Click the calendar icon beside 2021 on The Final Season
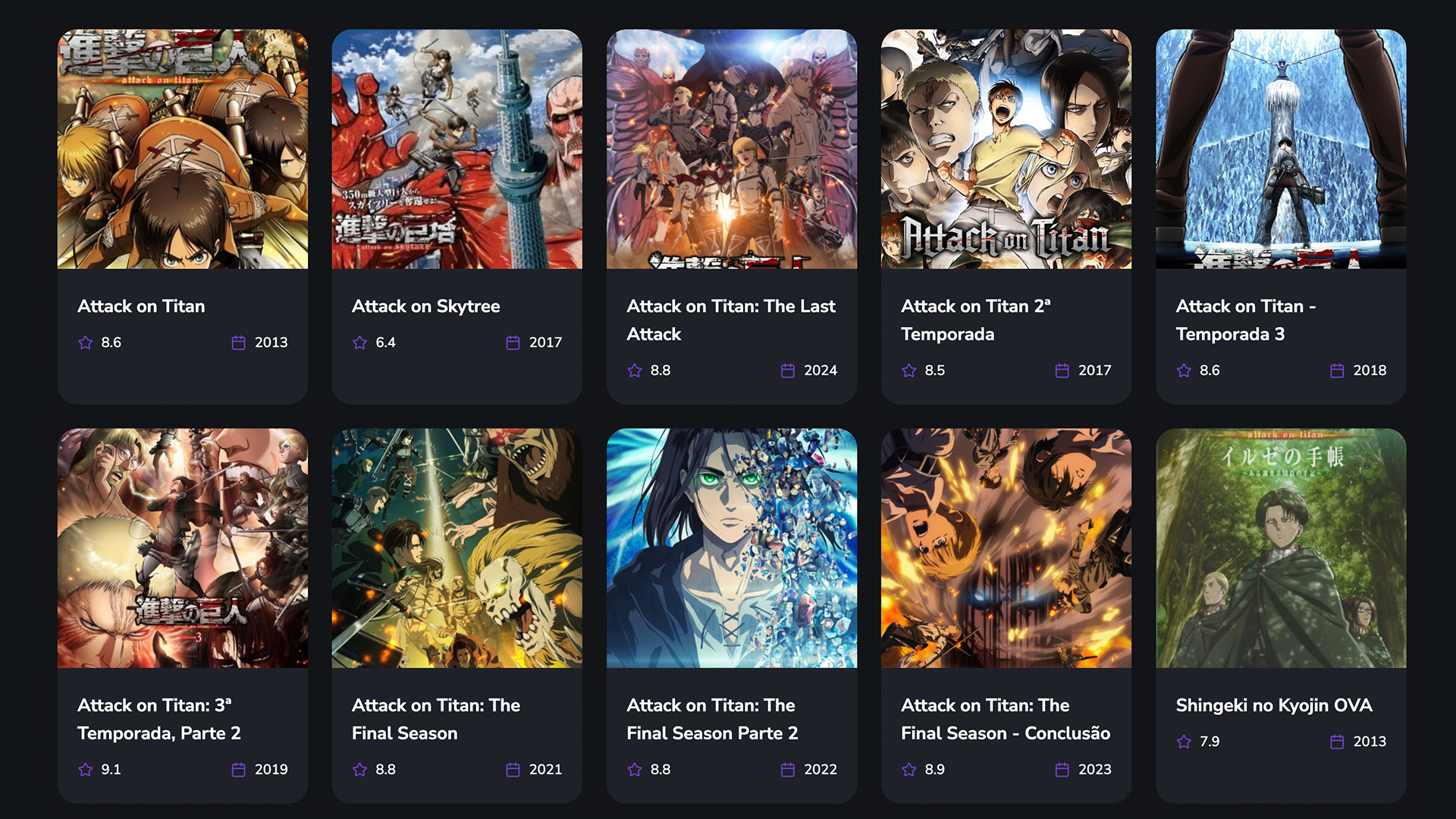1456x819 pixels. point(513,770)
